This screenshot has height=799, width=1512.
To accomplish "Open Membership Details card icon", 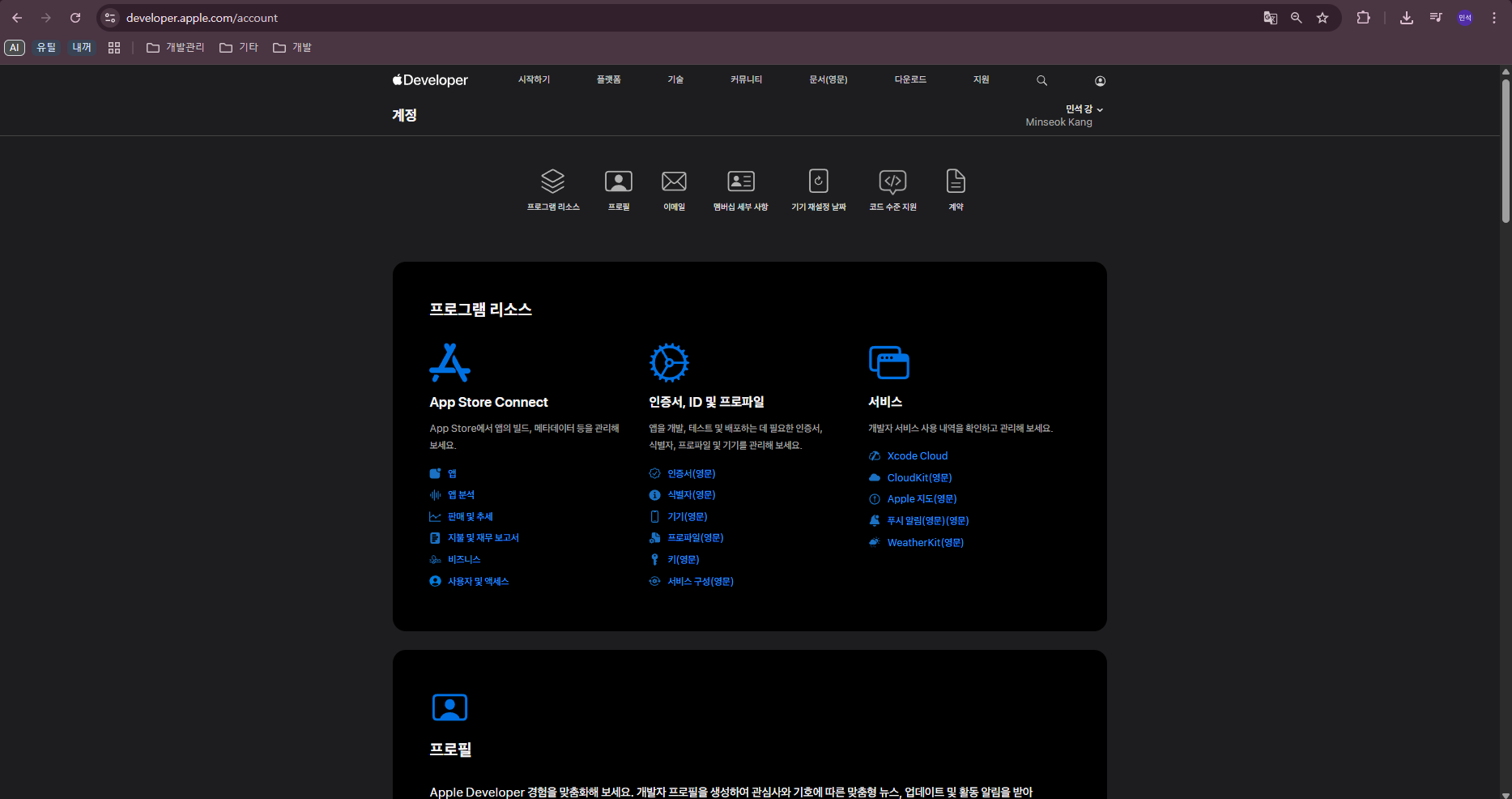I will 740,182.
